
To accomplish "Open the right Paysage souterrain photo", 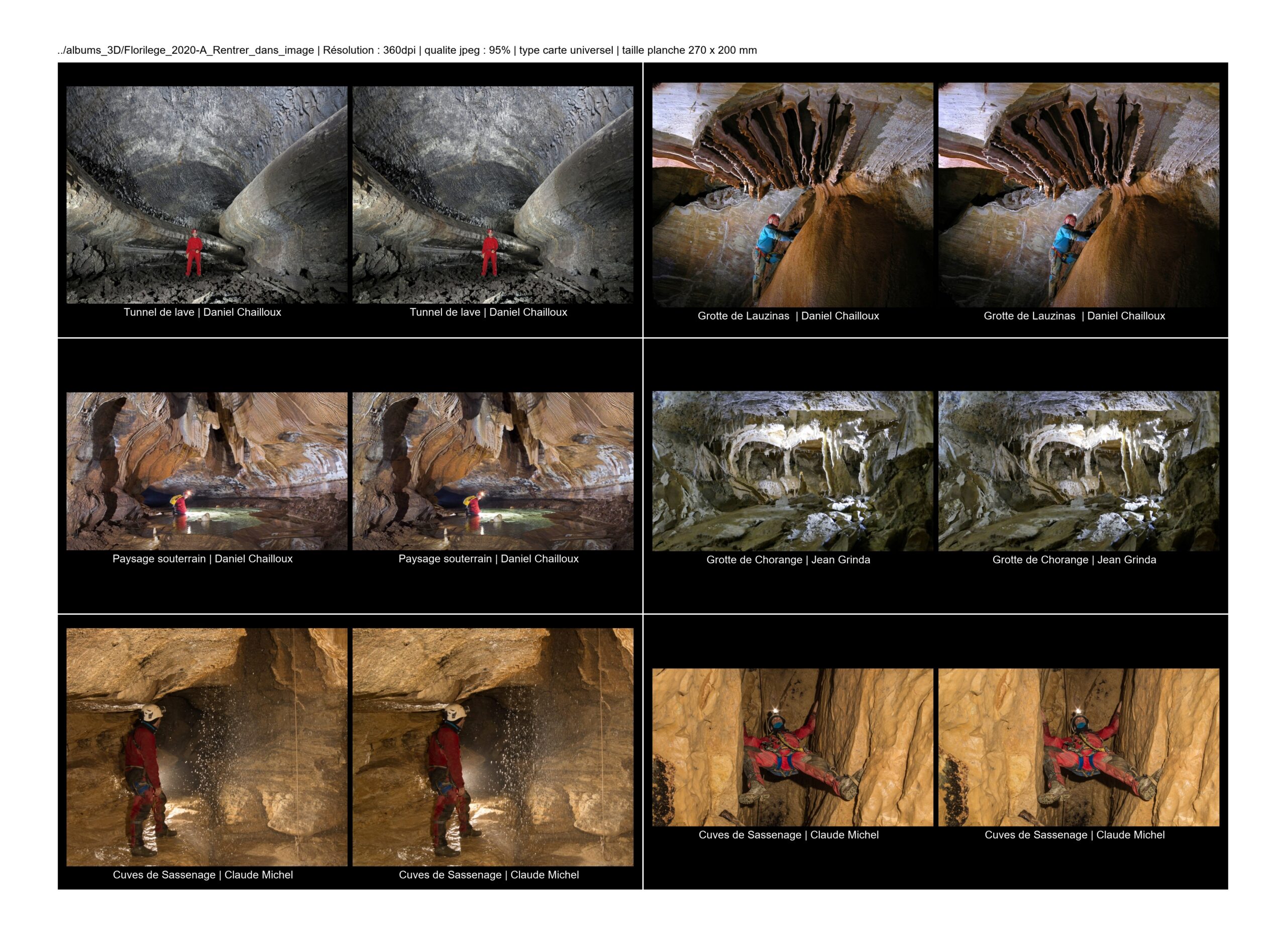I will [493, 471].
